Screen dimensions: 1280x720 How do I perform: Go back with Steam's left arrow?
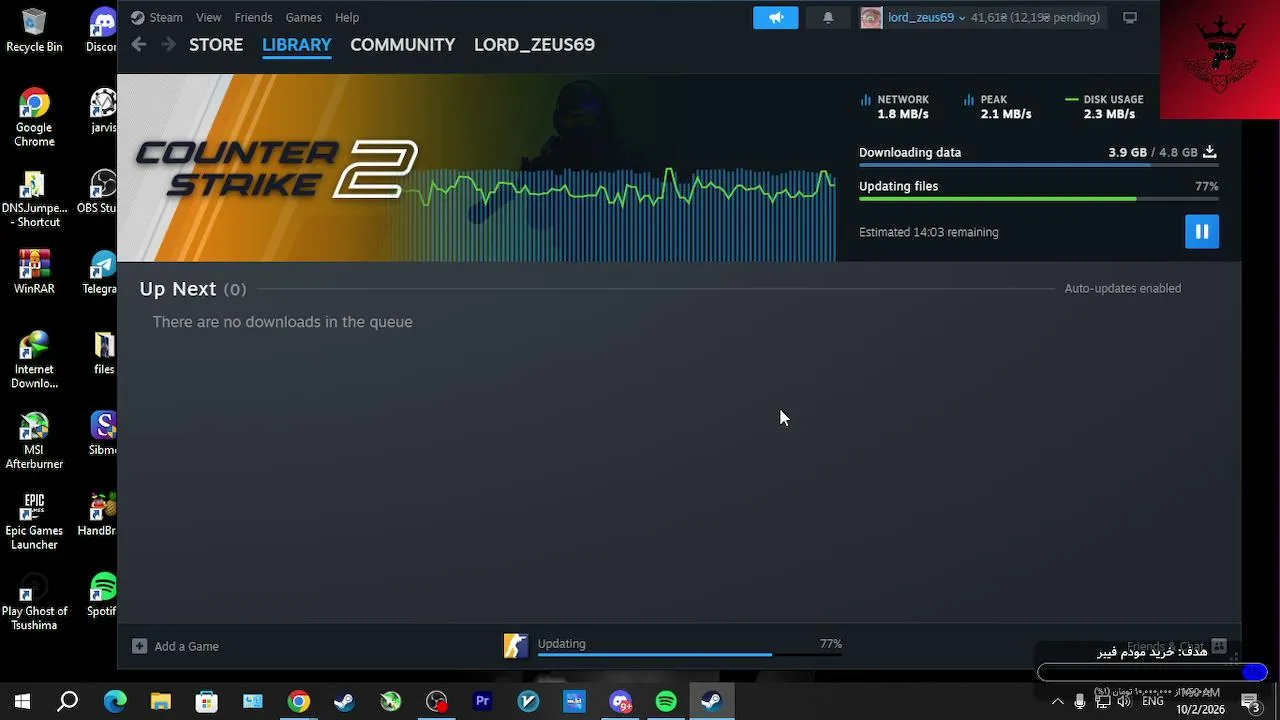[139, 44]
